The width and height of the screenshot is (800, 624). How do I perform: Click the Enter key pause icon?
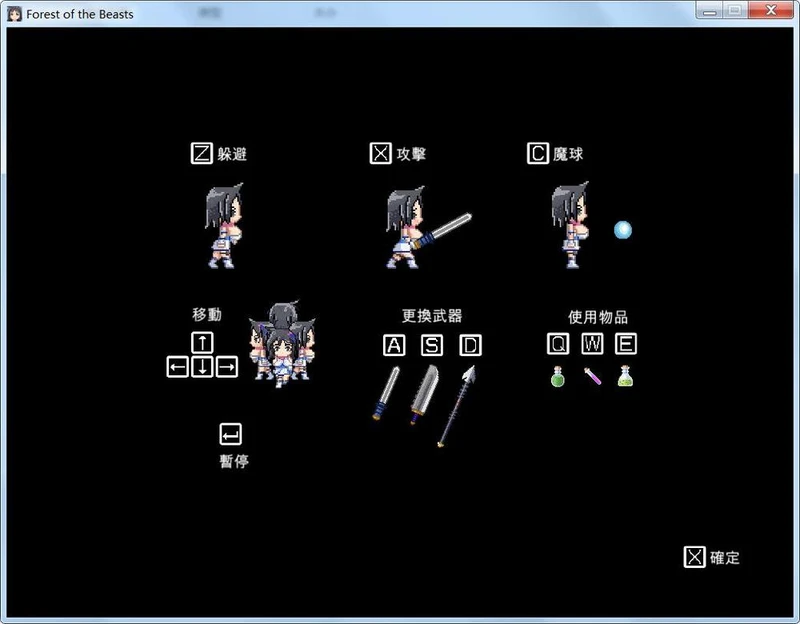coord(230,434)
